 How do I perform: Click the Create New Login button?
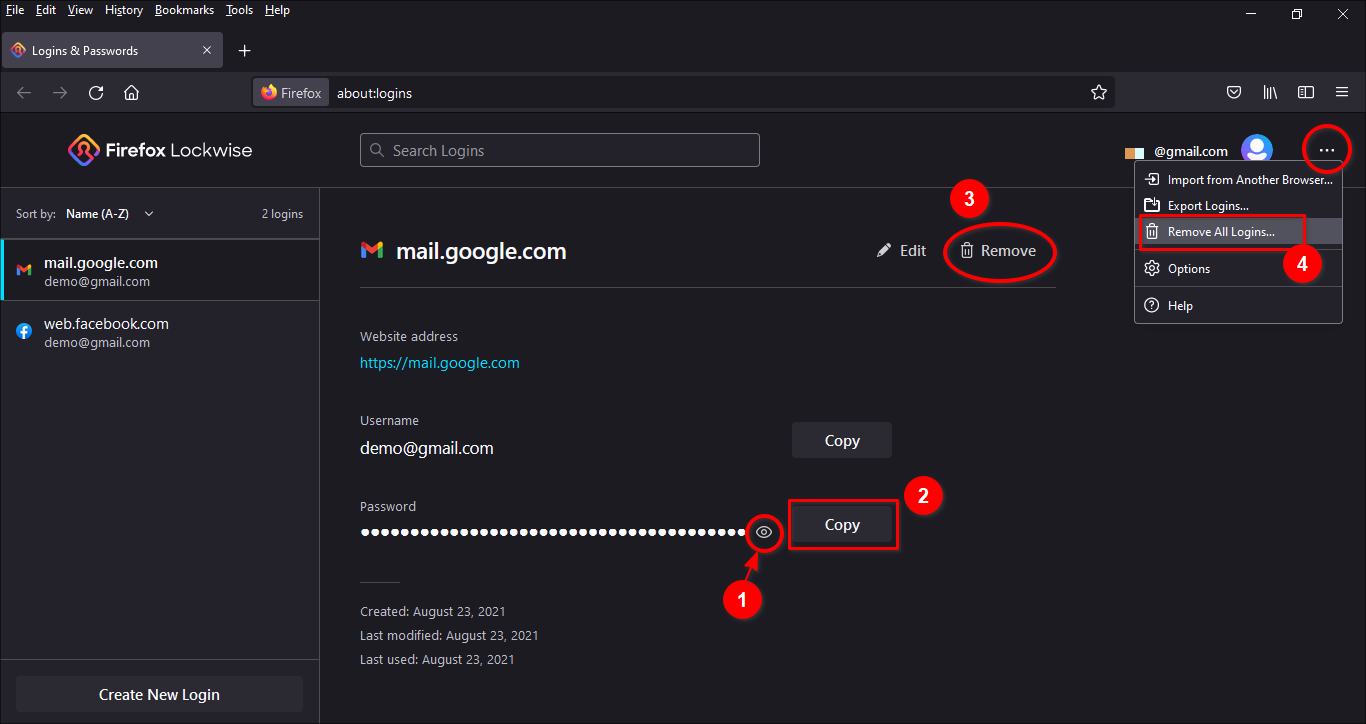coord(159,694)
